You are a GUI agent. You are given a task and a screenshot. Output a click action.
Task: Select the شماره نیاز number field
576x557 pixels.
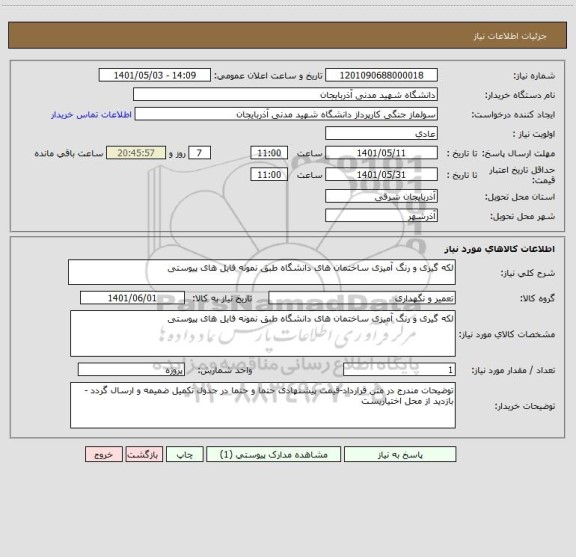click(x=381, y=75)
